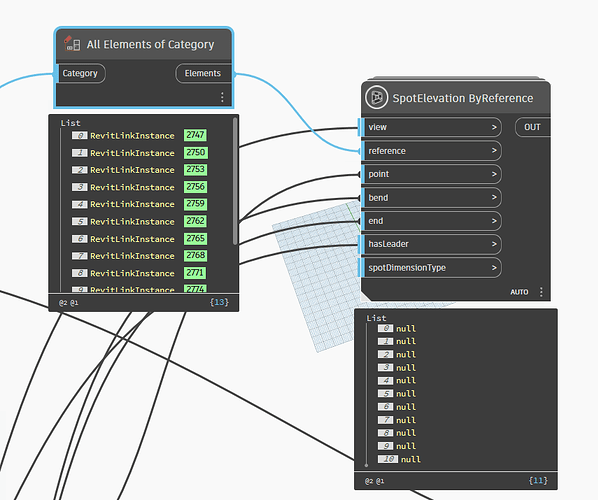This screenshot has height=500, width=598.
Task: Select list item 10 null
Action: pyautogui.click(x=399, y=459)
